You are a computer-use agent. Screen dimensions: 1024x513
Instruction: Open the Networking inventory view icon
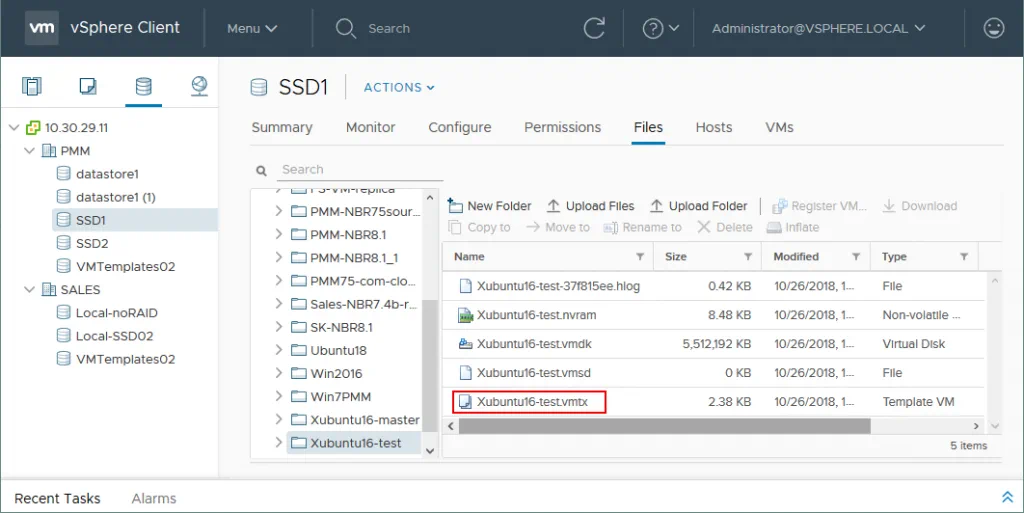(199, 87)
